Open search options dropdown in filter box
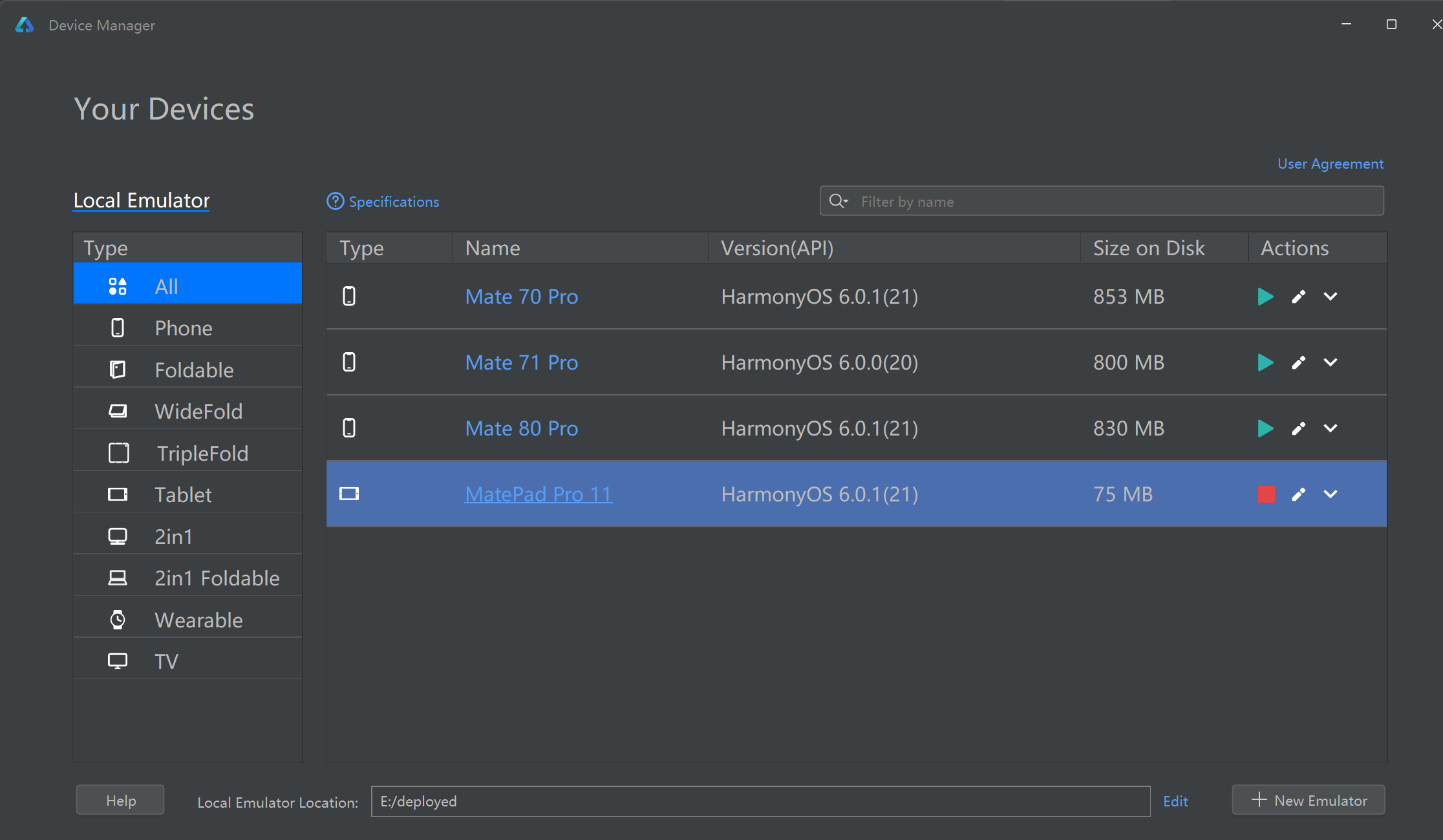Viewport: 1443px width, 840px height. [839, 201]
